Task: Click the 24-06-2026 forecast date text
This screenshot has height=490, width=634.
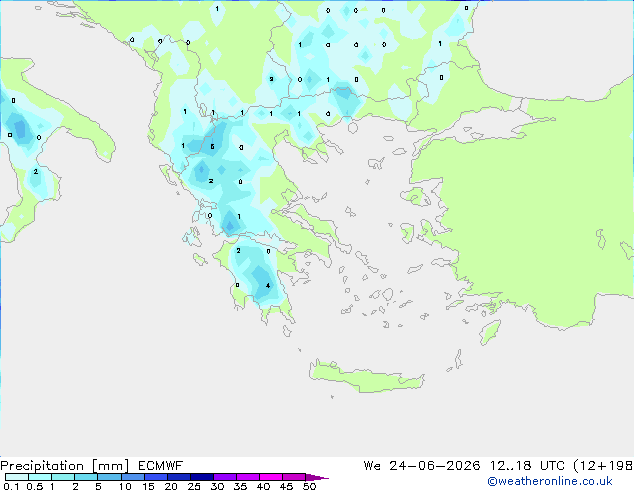Action: pyautogui.click(x=435, y=466)
